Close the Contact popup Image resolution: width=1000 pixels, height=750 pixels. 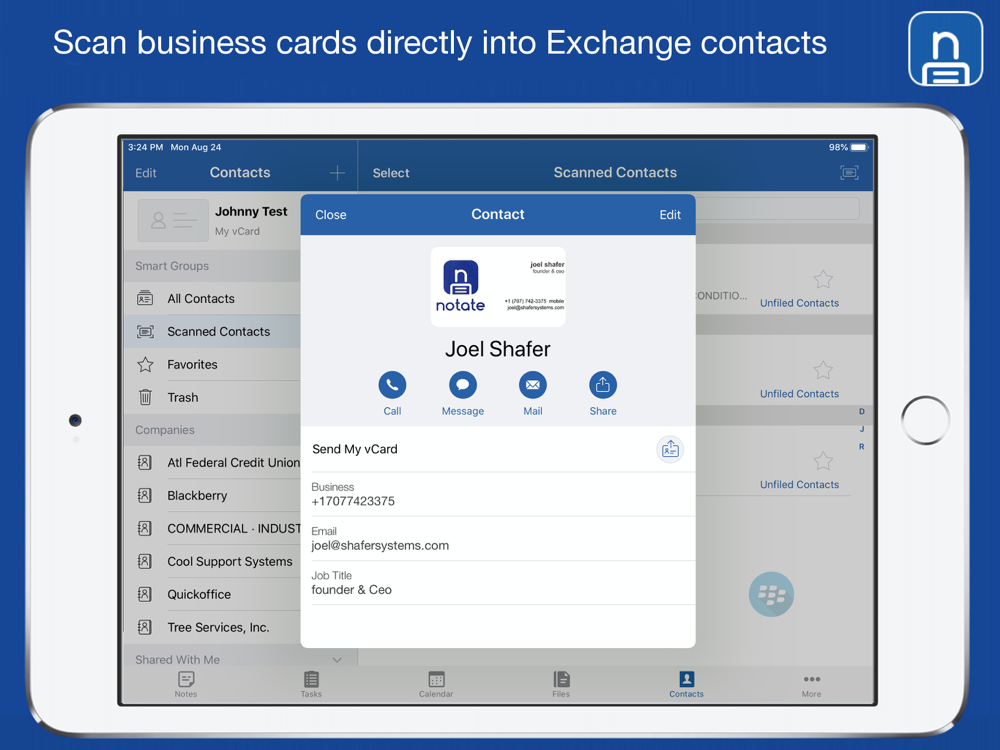331,215
